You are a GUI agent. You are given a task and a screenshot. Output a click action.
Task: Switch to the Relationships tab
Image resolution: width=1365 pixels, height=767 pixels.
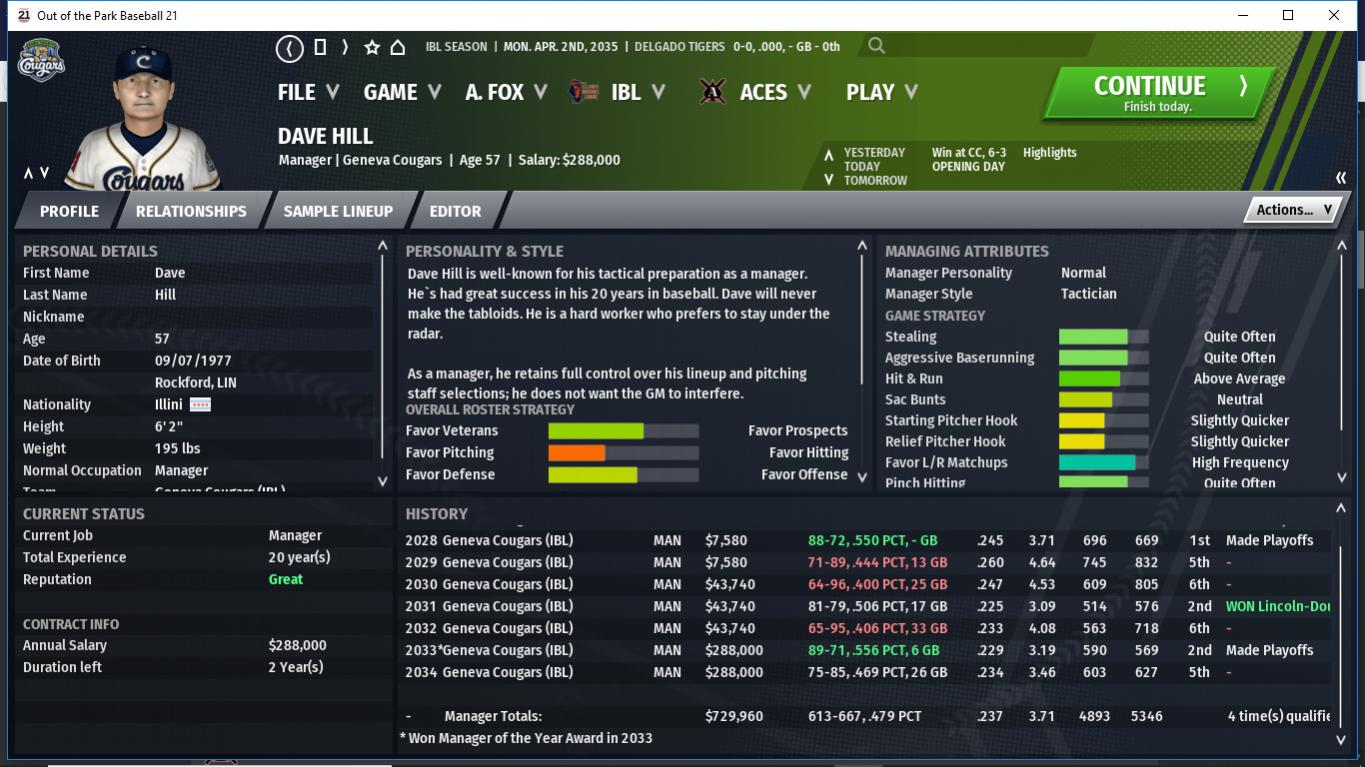coord(191,211)
